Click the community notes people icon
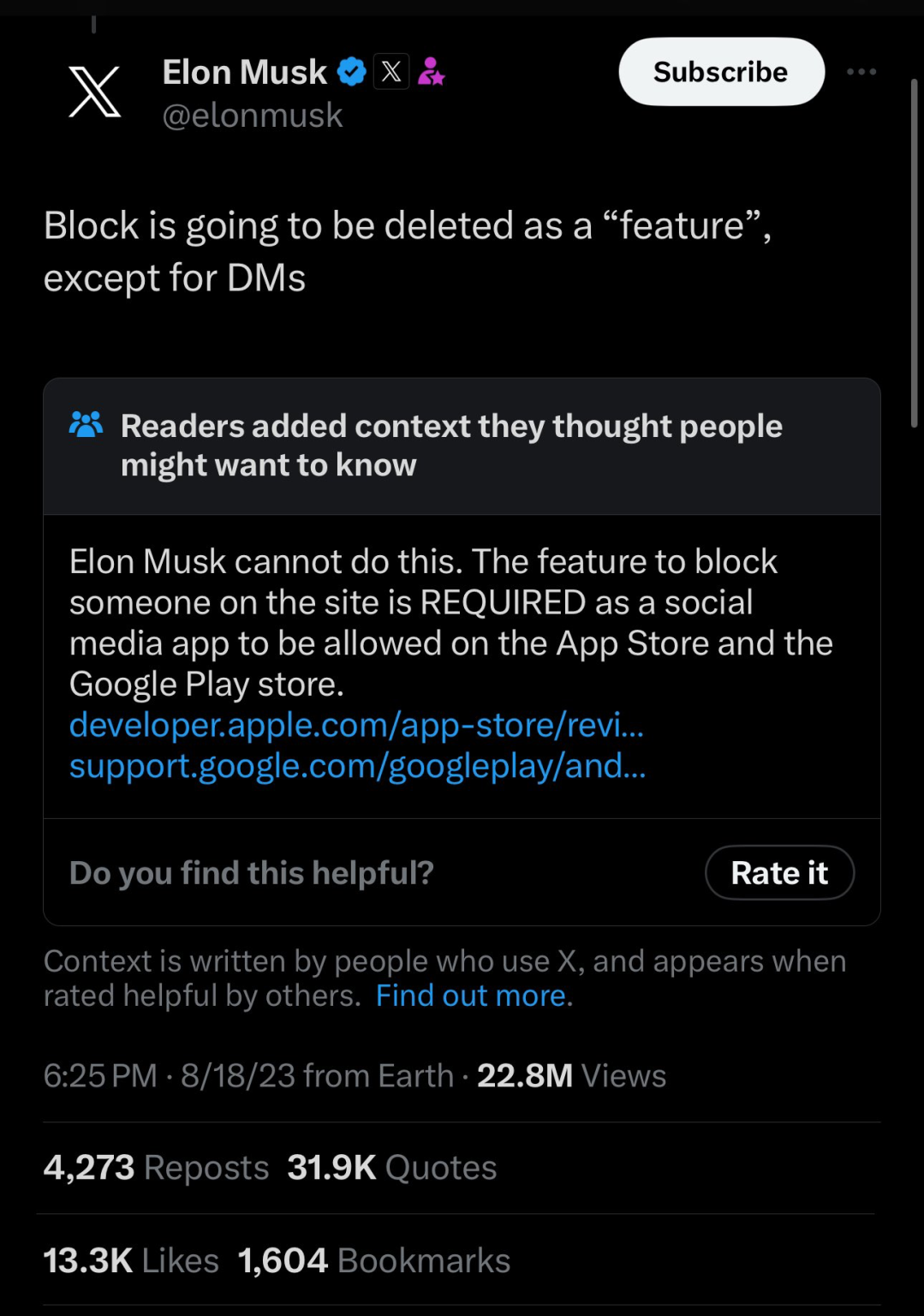This screenshot has height=1316, width=924. (86, 425)
